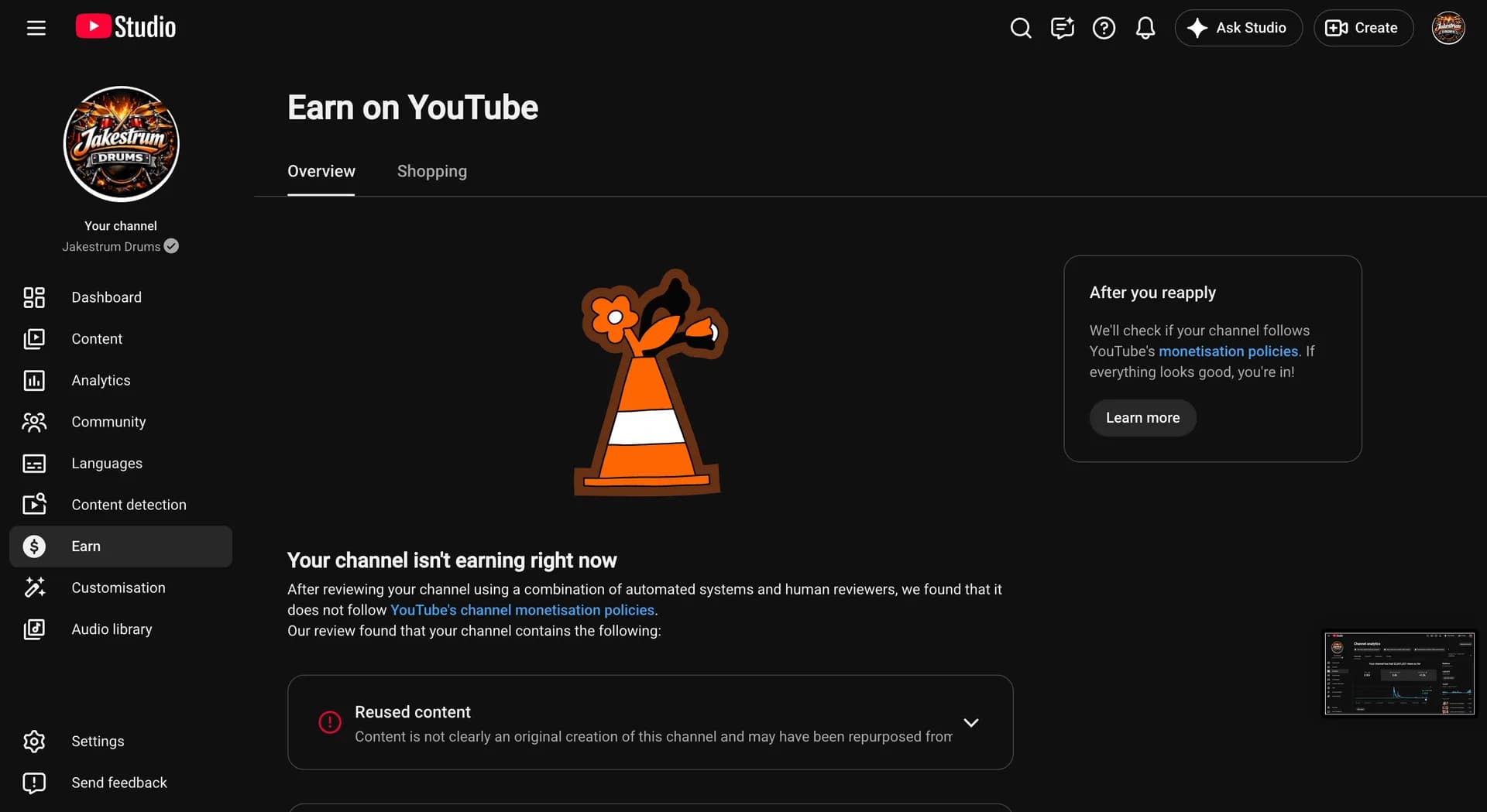This screenshot has height=812, width=1487.
Task: Open the help question-mark icon
Action: (x=1104, y=28)
